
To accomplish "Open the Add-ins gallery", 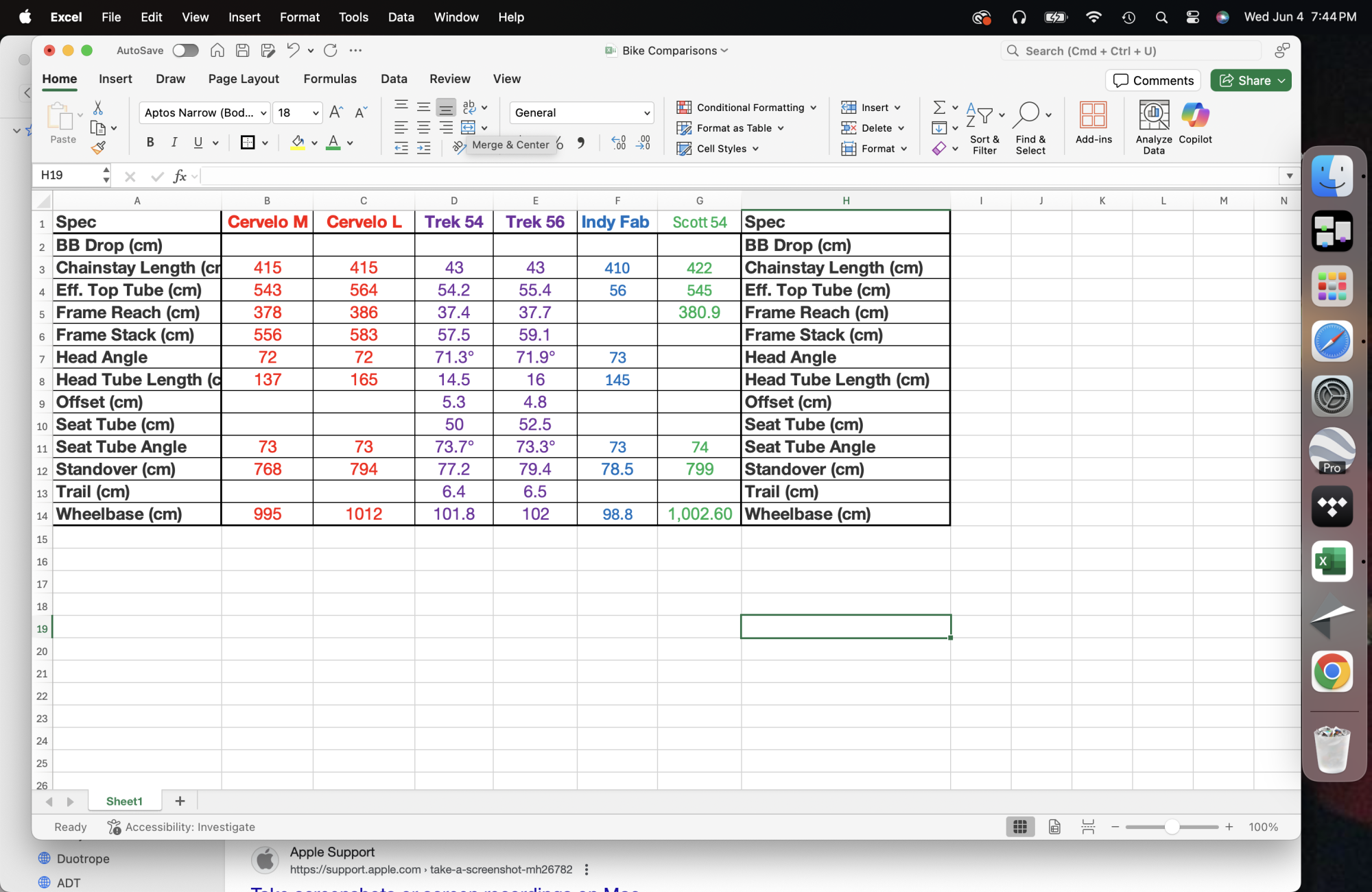I will 1093,123.
